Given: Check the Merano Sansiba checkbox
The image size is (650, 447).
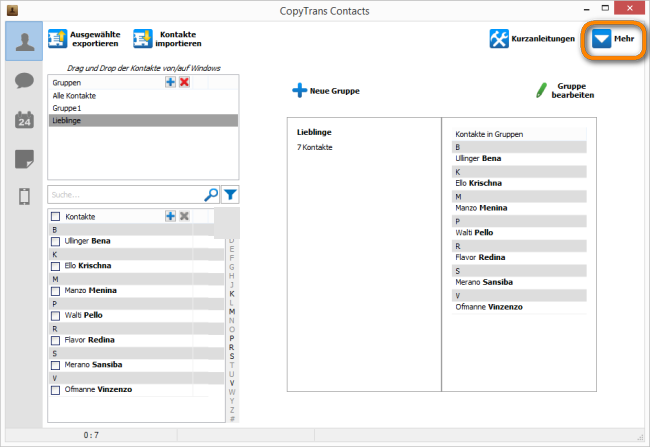Looking at the screenshot, I should point(55,365).
